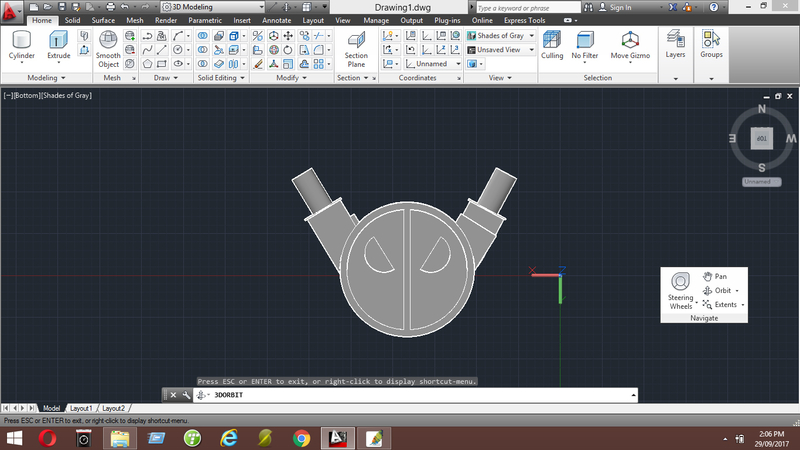Click the Orbit navigate button
Image resolution: width=800 pixels, height=450 pixels.
718,290
